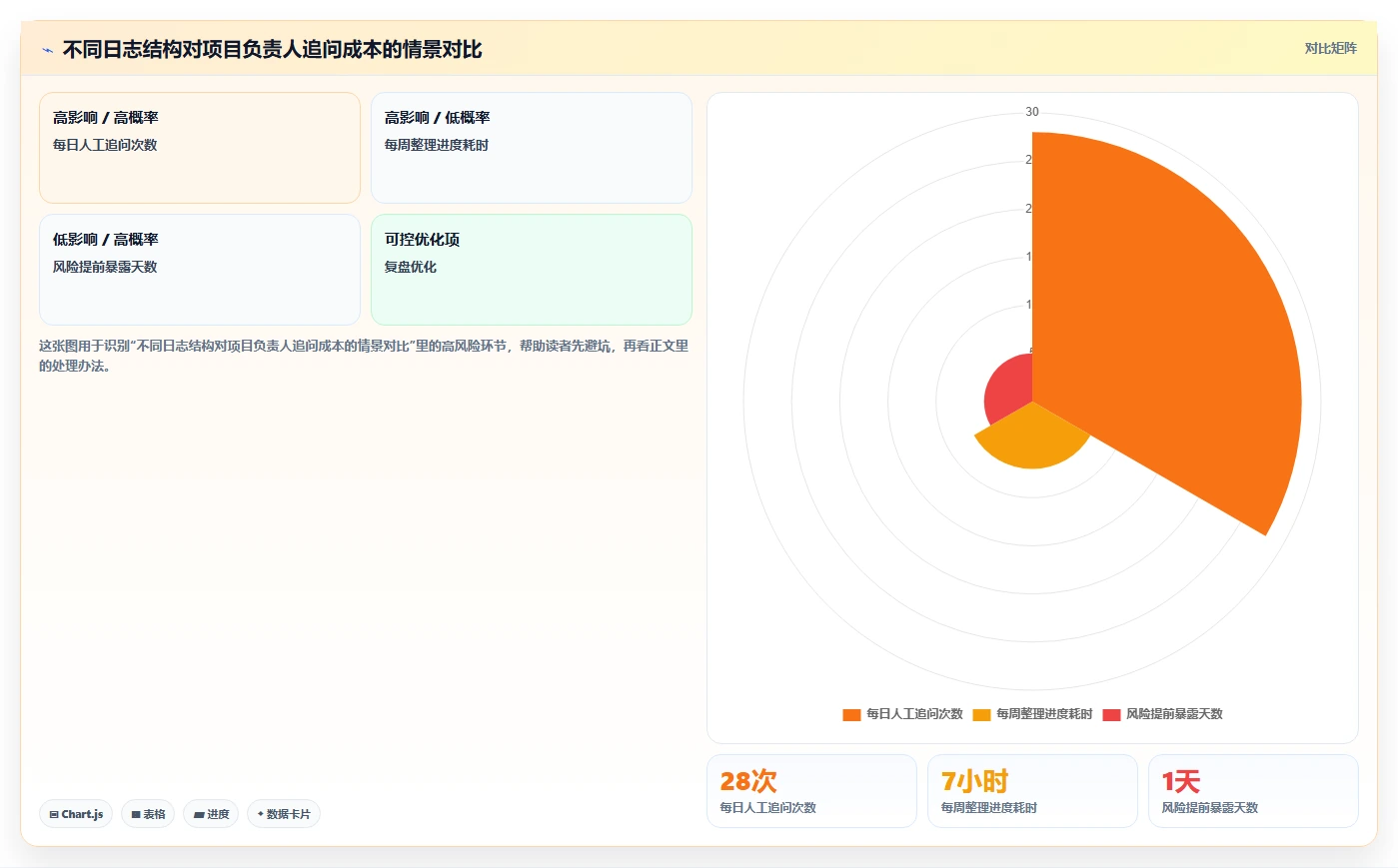Screen dimensions: 1398x868
Task: Open the 28次 stat card
Action: coord(811,791)
